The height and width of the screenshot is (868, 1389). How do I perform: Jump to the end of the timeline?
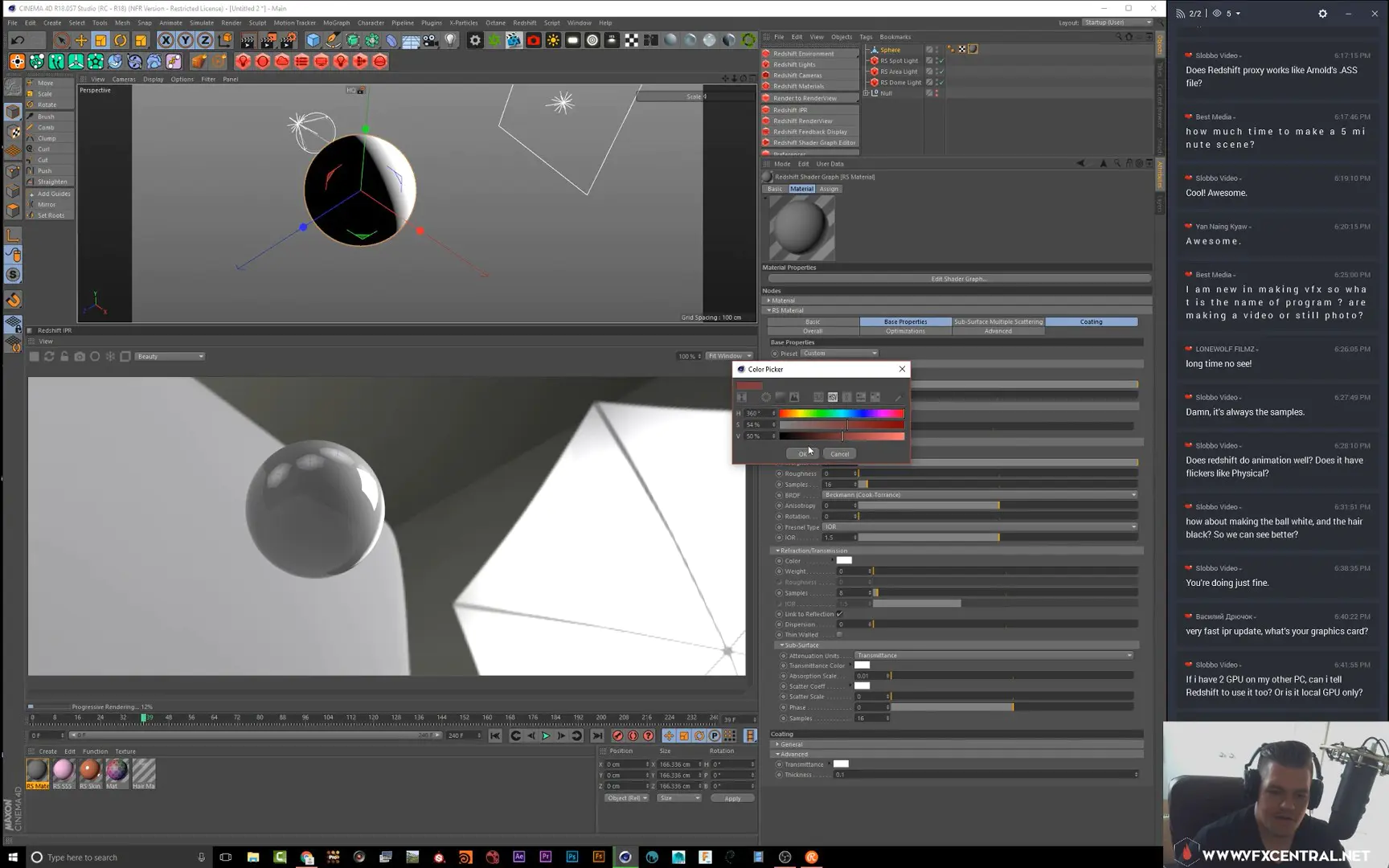[597, 736]
